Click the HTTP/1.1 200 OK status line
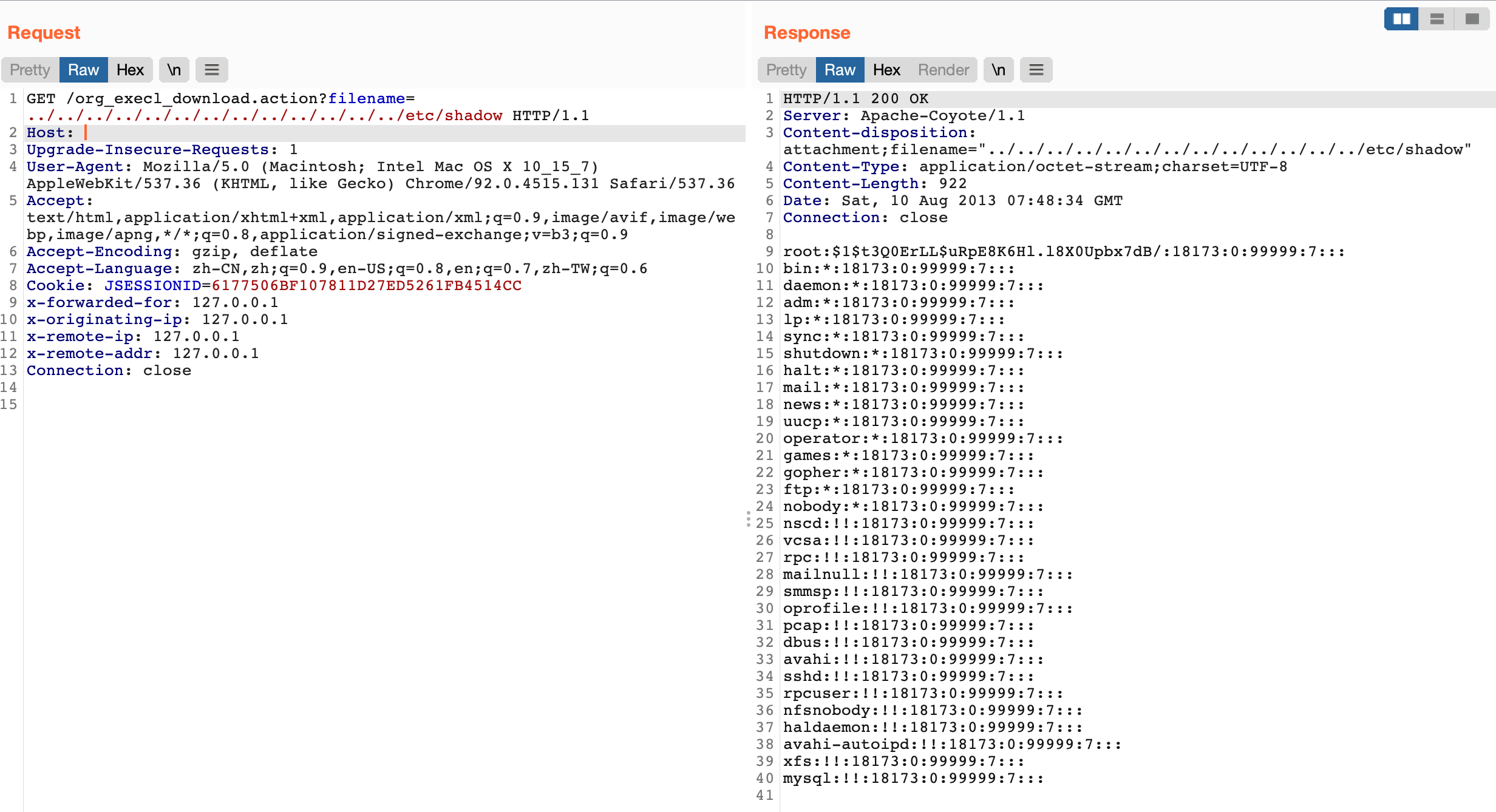The height and width of the screenshot is (812, 1496). [855, 99]
